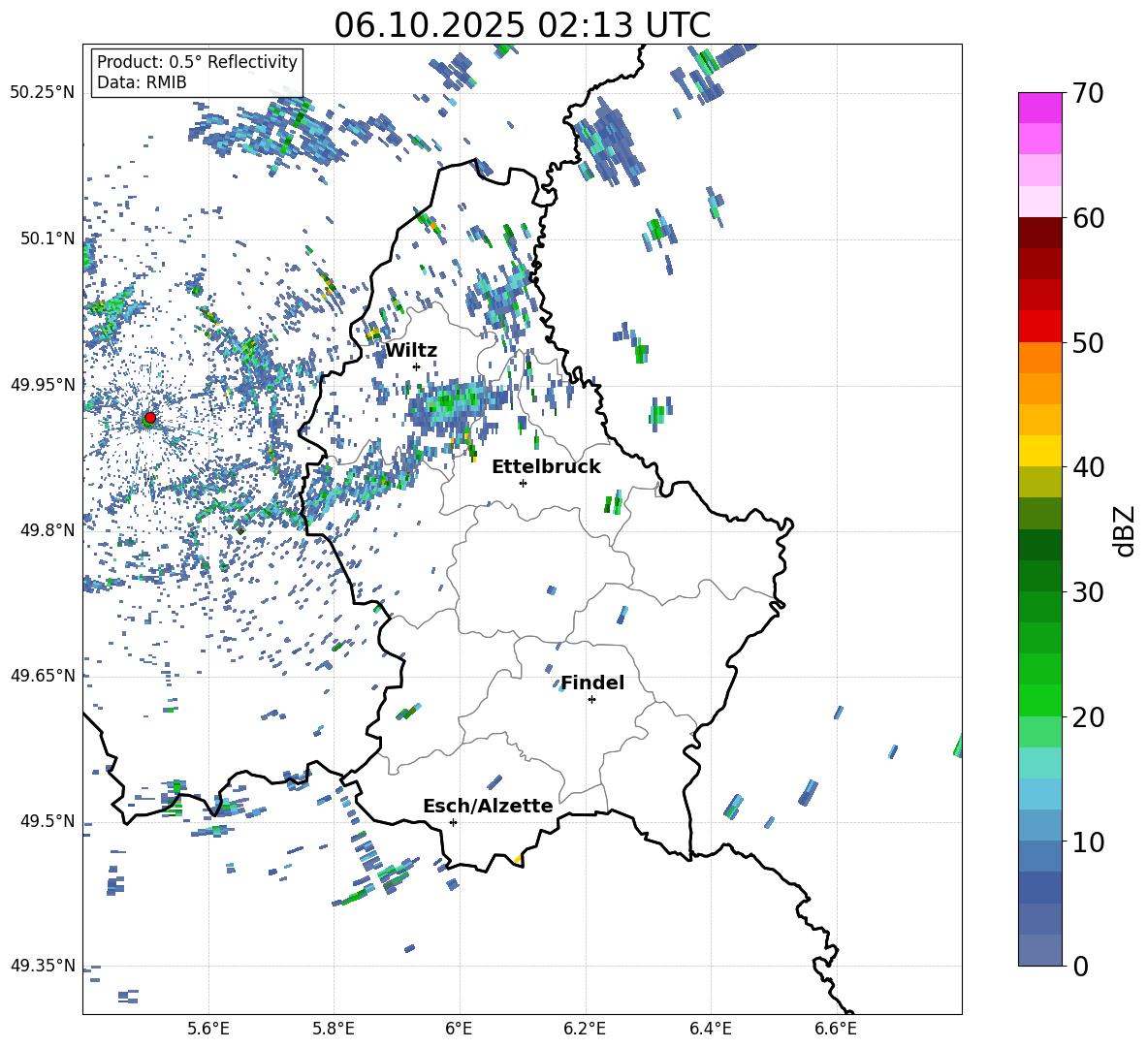Click the 50.25°N latitude tick label
The width and height of the screenshot is (1148, 1048).
coord(42,93)
